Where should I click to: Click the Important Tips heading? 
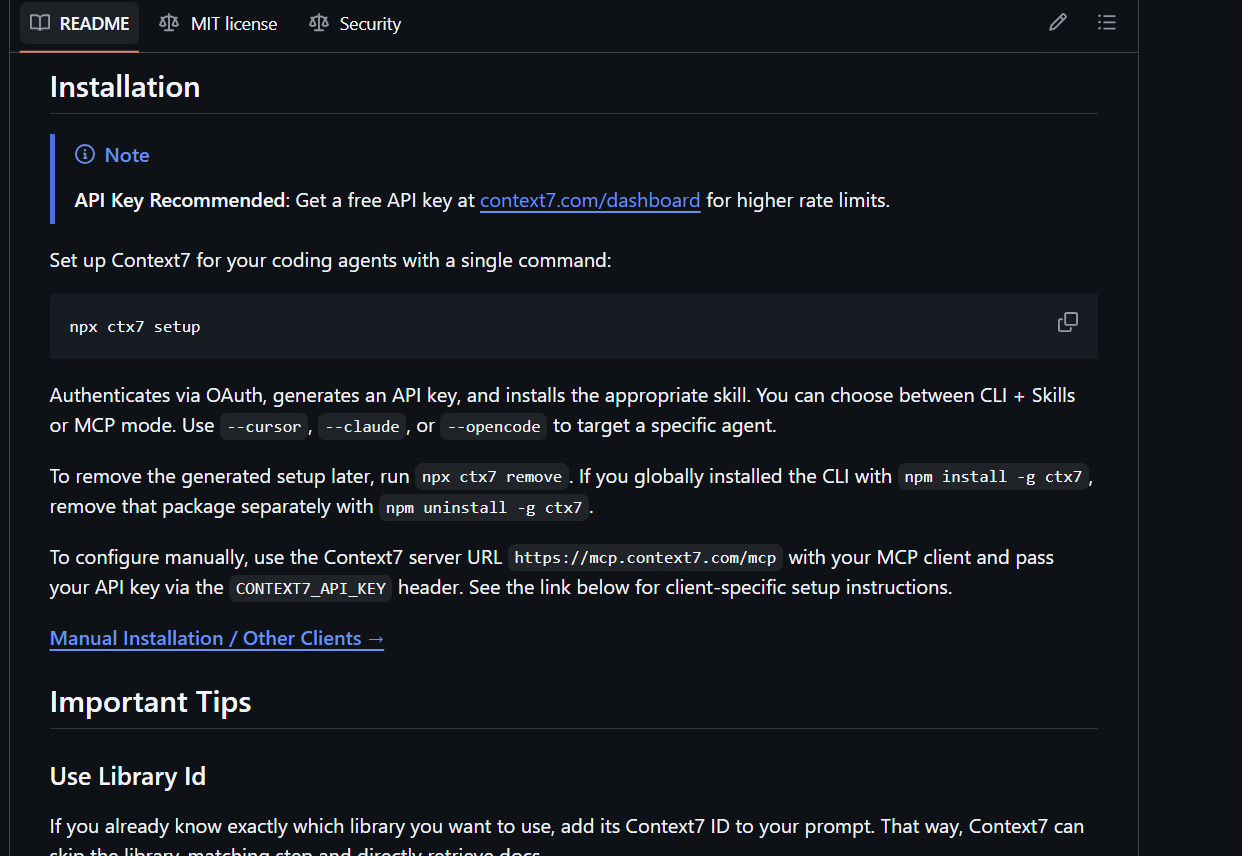pos(150,702)
